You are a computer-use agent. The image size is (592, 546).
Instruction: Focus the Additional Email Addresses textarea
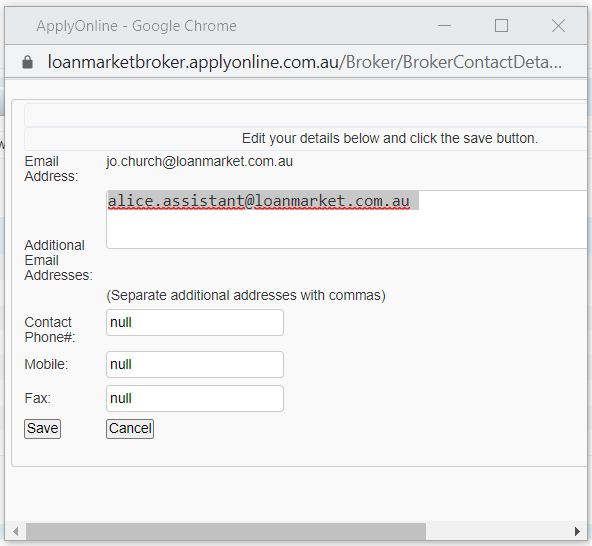coord(347,219)
